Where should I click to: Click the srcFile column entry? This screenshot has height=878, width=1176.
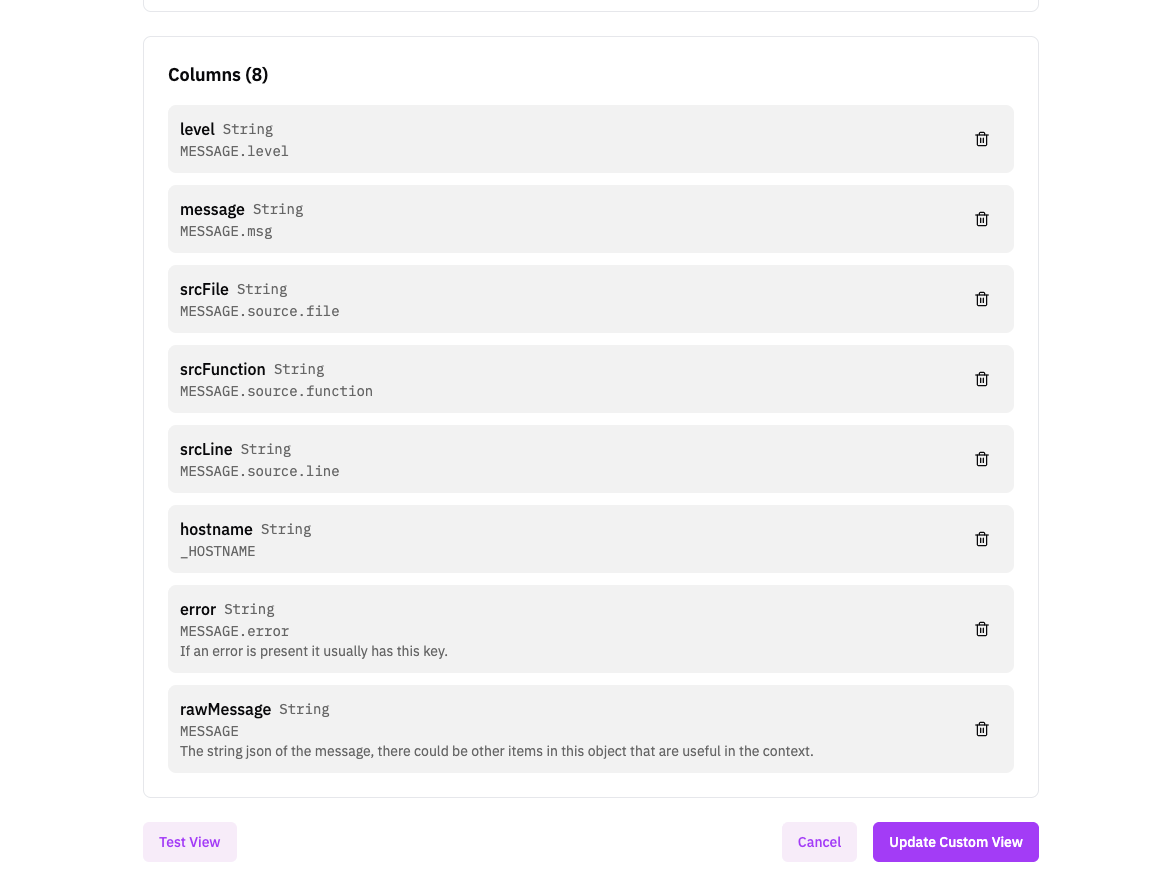click(560, 299)
